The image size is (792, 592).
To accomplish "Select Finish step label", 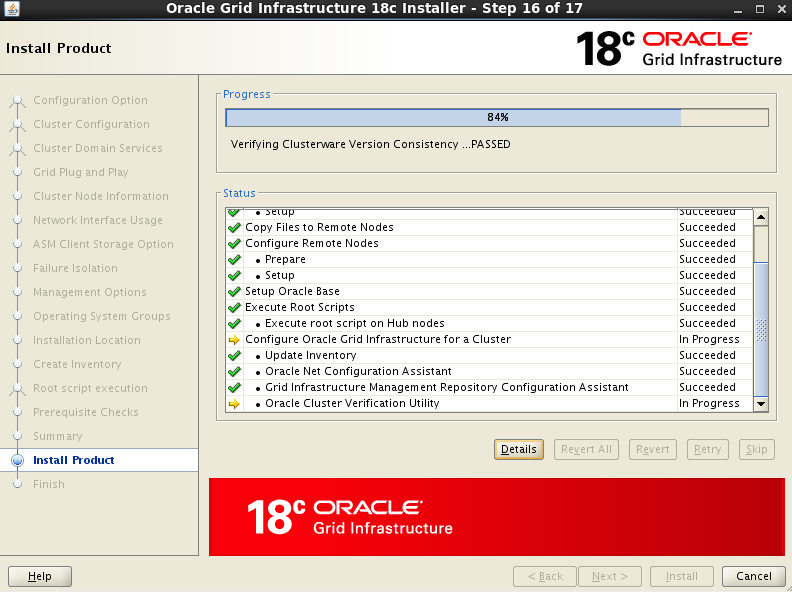I will click(x=49, y=484).
